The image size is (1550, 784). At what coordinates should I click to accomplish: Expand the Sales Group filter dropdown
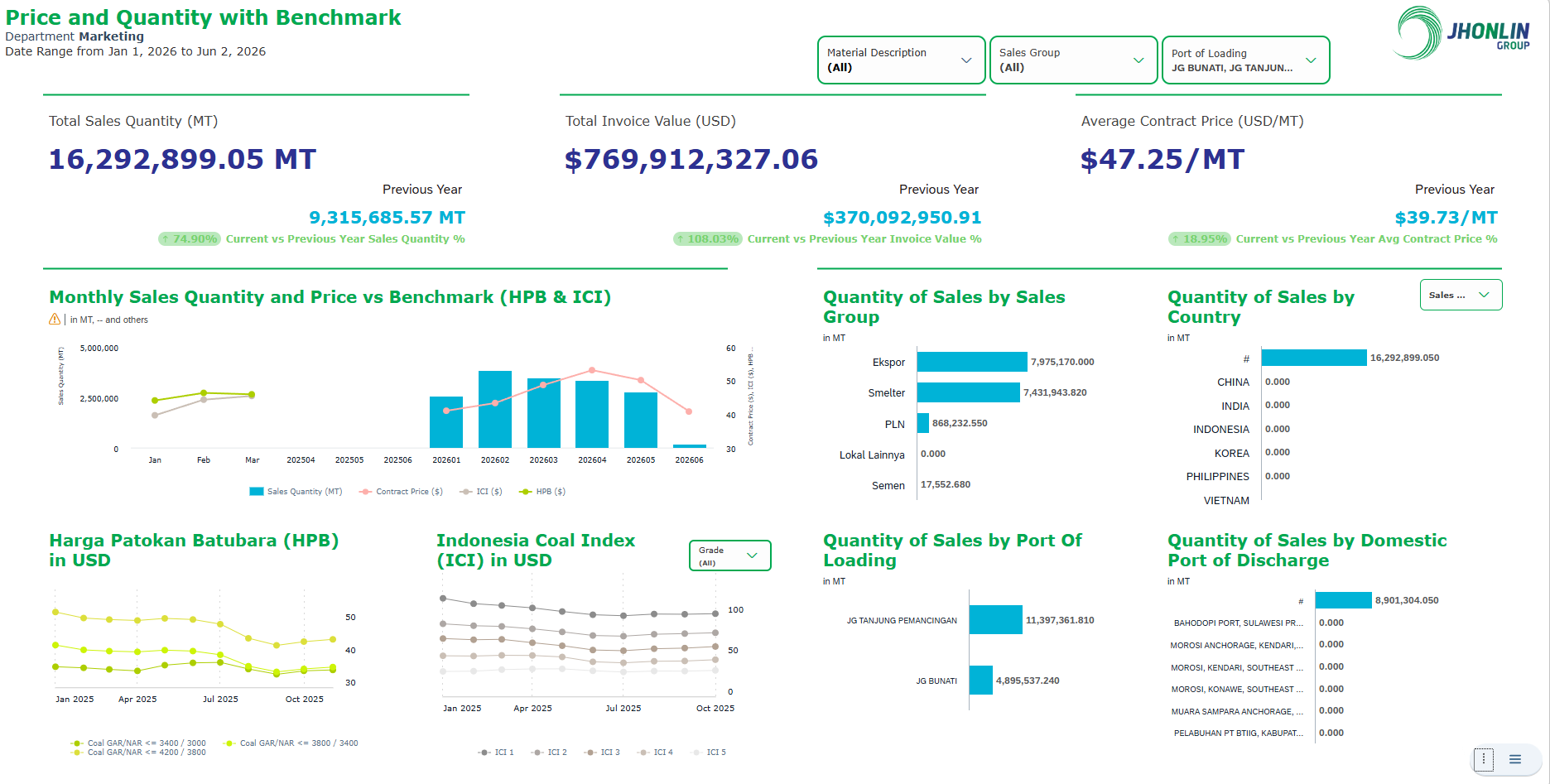(x=1074, y=60)
